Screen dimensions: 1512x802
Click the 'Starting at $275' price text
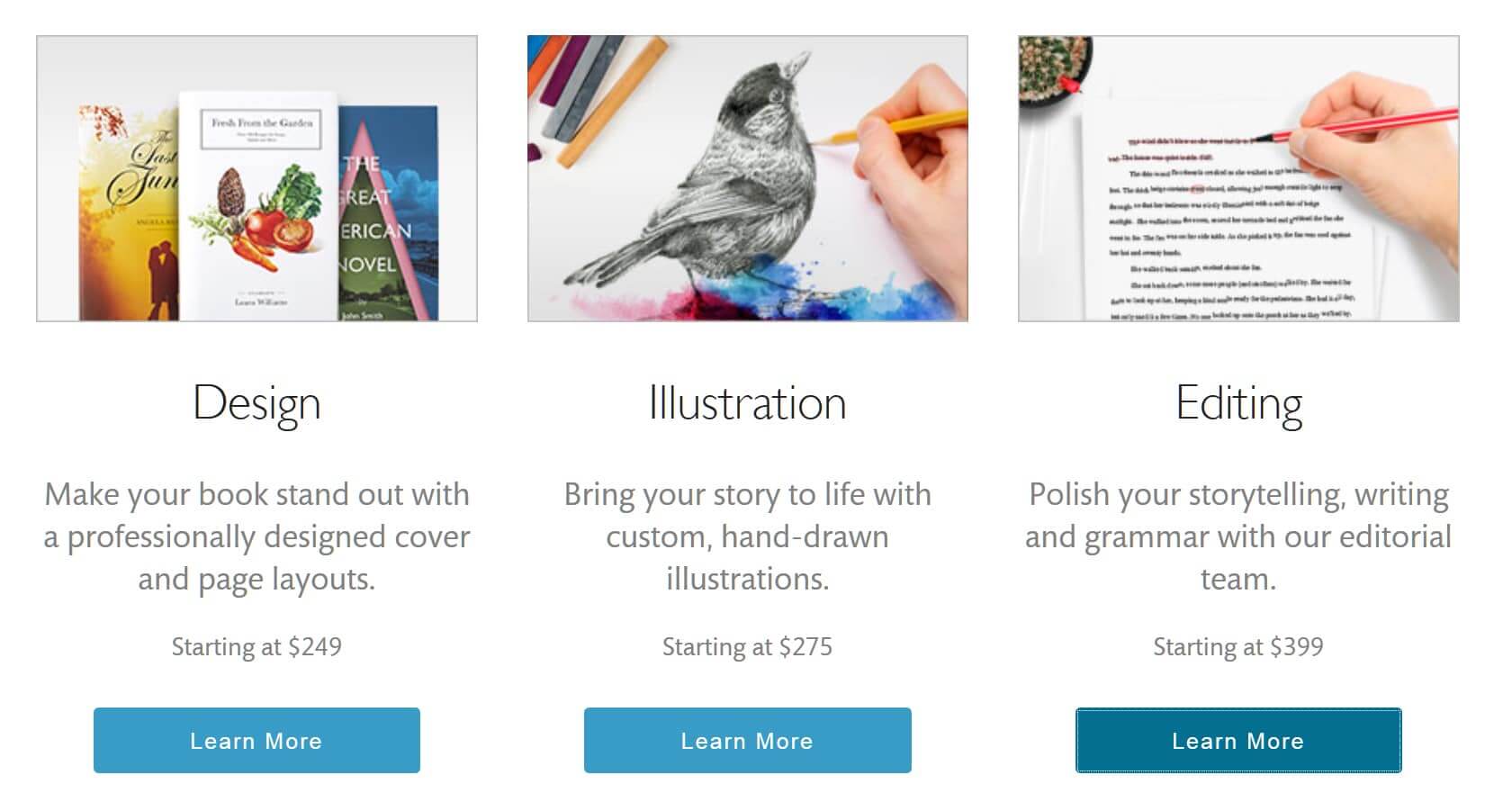pos(747,646)
